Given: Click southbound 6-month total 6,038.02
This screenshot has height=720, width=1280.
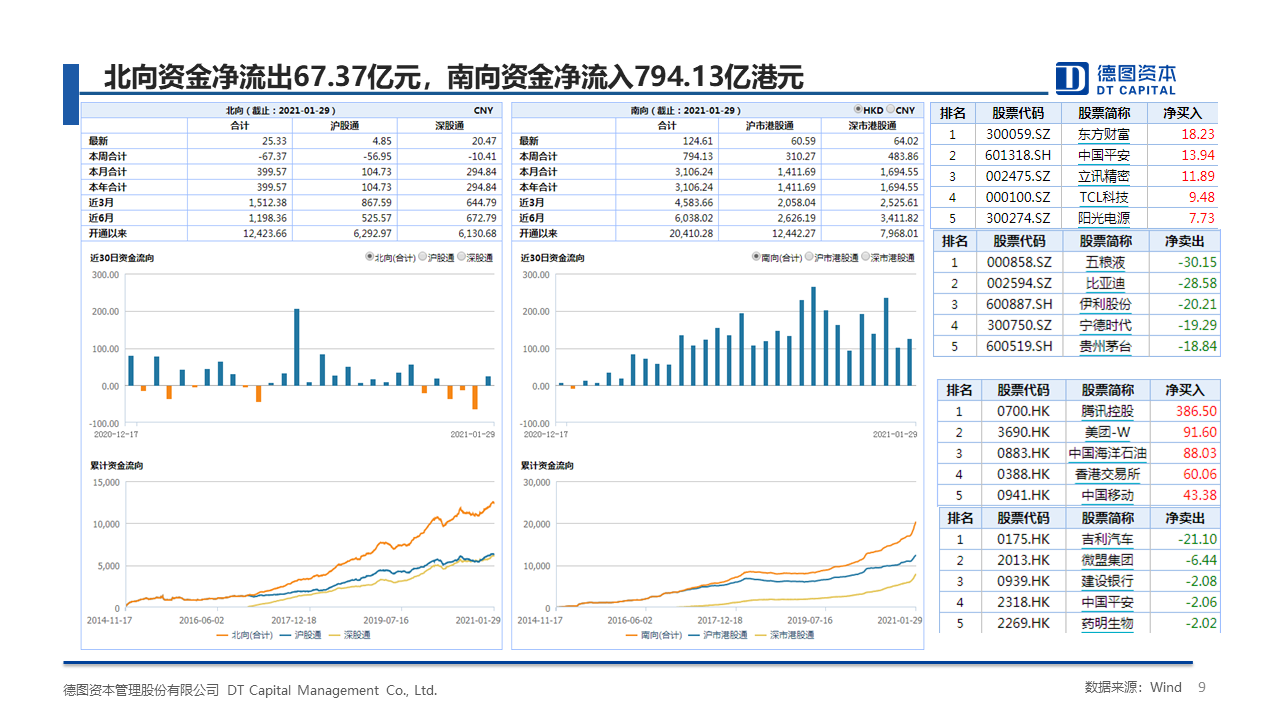Looking at the screenshot, I should click(x=695, y=218).
